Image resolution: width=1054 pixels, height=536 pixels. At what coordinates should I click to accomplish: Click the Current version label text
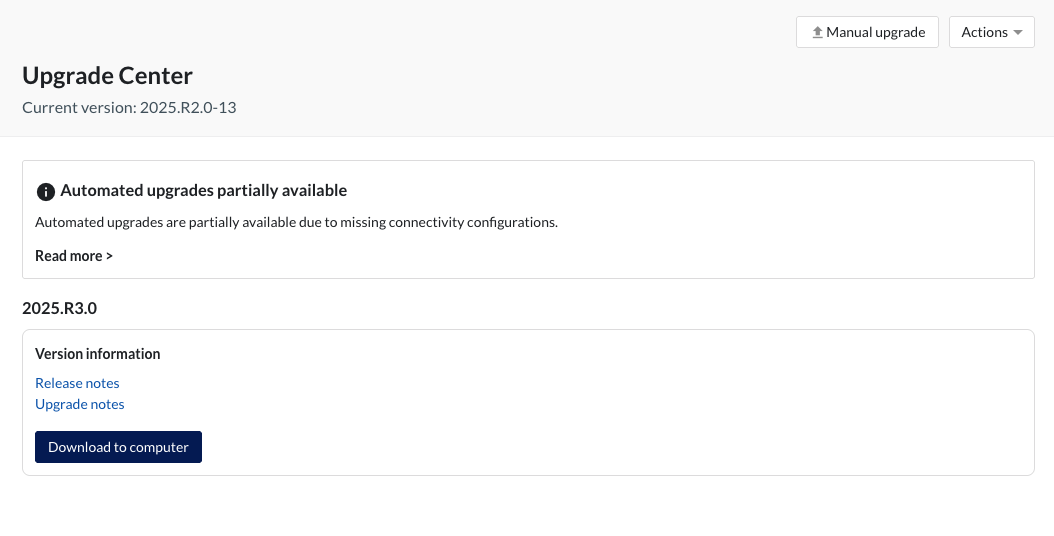pyautogui.click(x=79, y=107)
